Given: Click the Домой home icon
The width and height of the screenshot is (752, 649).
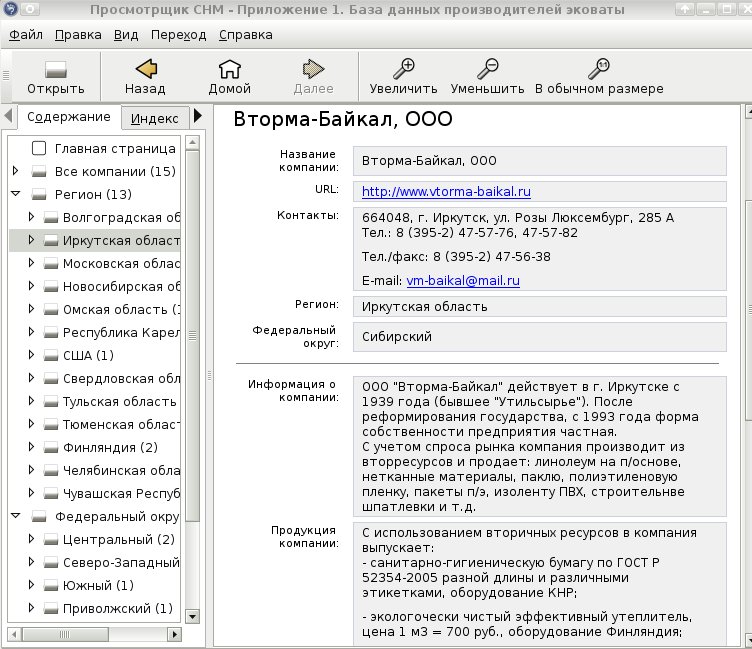Looking at the screenshot, I should tap(230, 69).
